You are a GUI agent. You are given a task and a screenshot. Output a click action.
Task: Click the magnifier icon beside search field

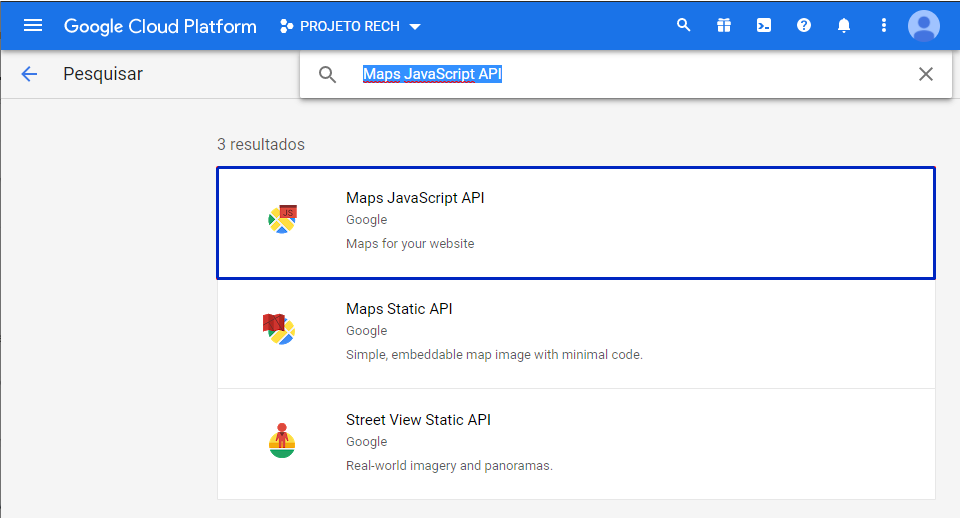328,74
